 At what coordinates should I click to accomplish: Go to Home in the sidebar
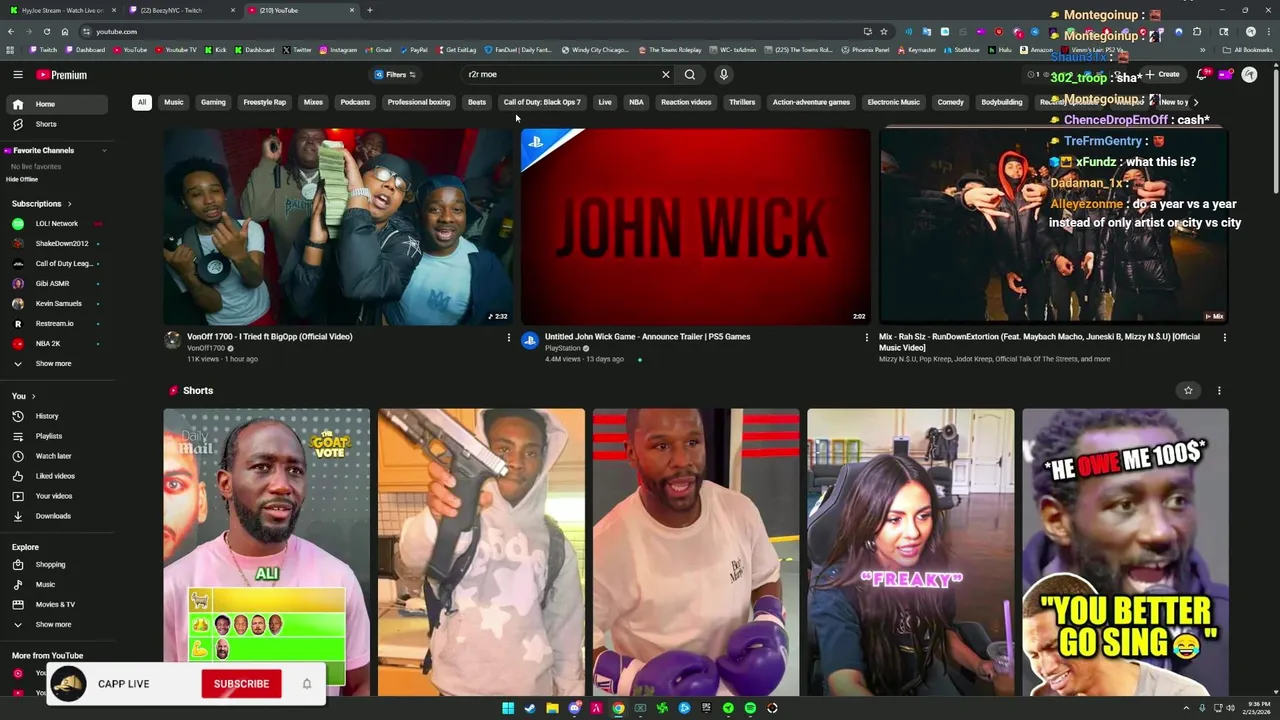tap(57, 104)
